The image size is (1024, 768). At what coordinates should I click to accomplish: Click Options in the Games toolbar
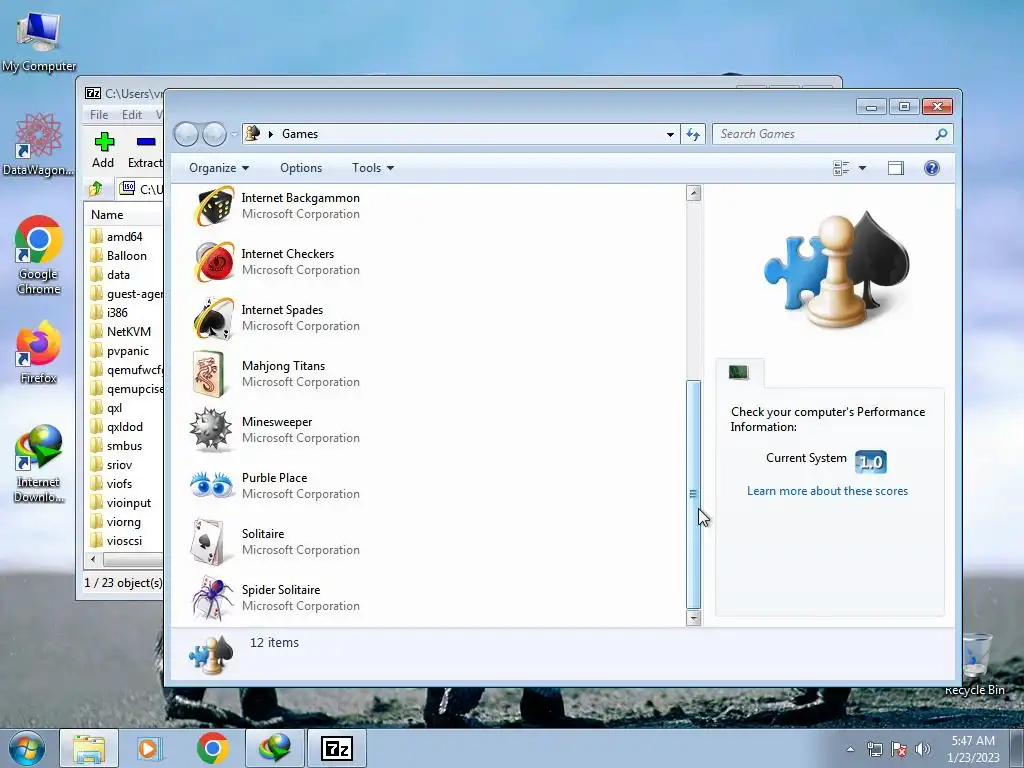coord(301,168)
